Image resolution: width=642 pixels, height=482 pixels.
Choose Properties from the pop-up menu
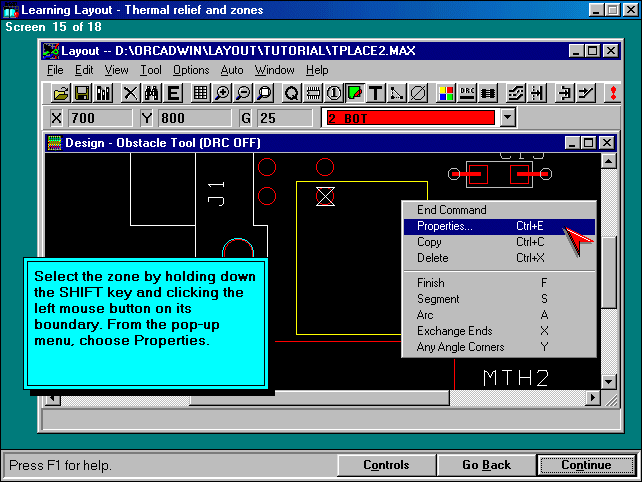pyautogui.click(x=445, y=227)
